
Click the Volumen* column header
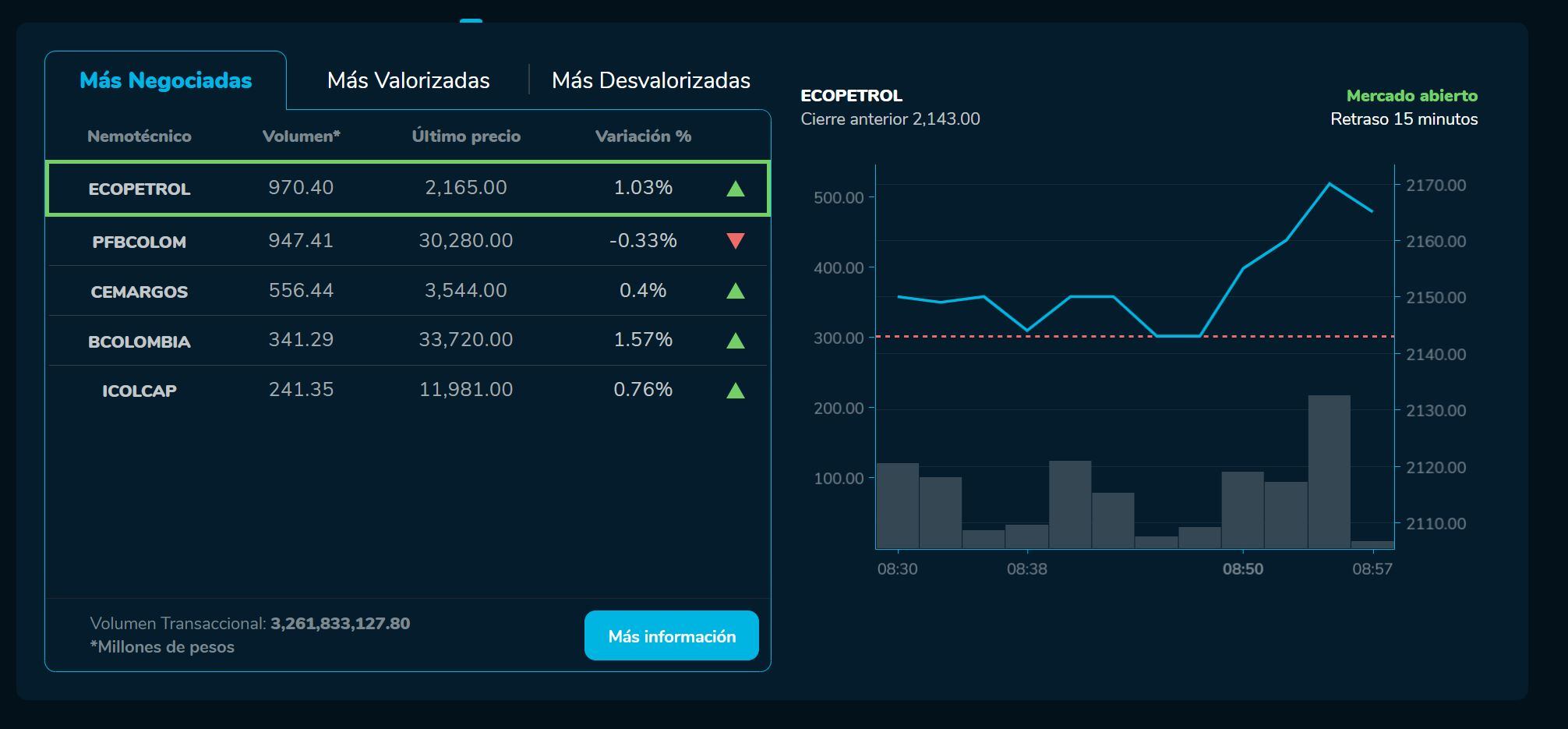301,136
